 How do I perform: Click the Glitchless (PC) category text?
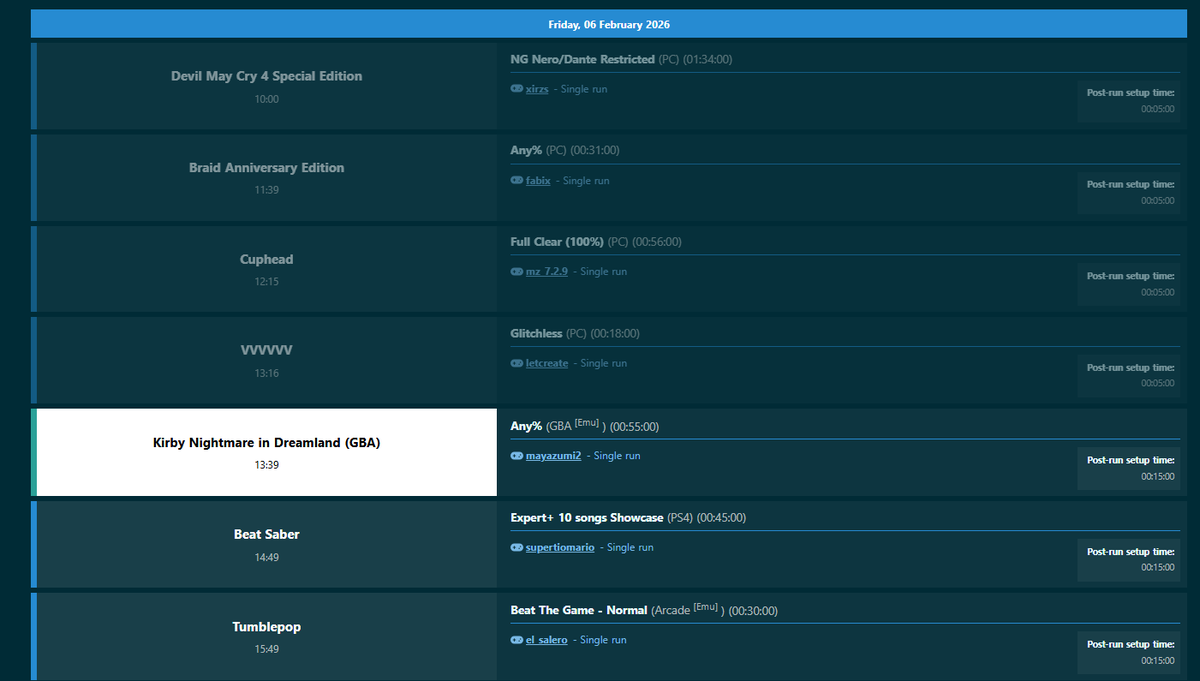click(x=575, y=333)
